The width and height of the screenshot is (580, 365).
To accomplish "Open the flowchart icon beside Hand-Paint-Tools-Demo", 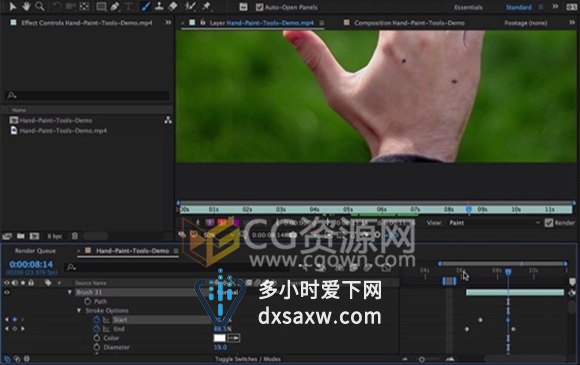I will [x=168, y=120].
